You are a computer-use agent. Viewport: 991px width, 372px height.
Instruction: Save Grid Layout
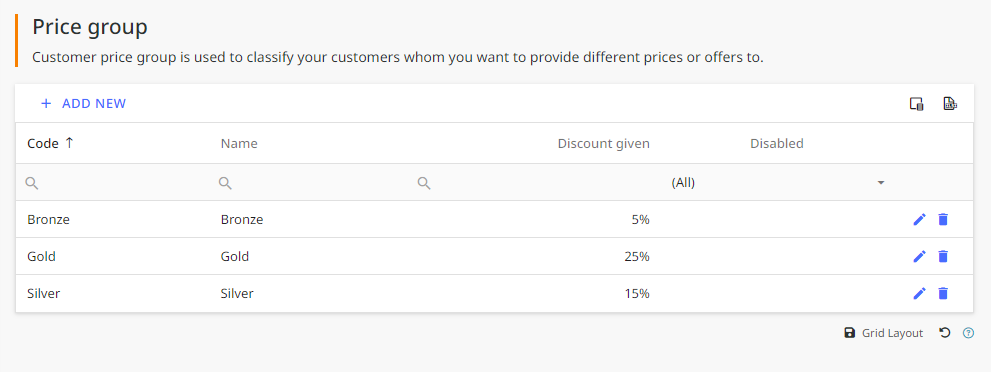coord(884,333)
